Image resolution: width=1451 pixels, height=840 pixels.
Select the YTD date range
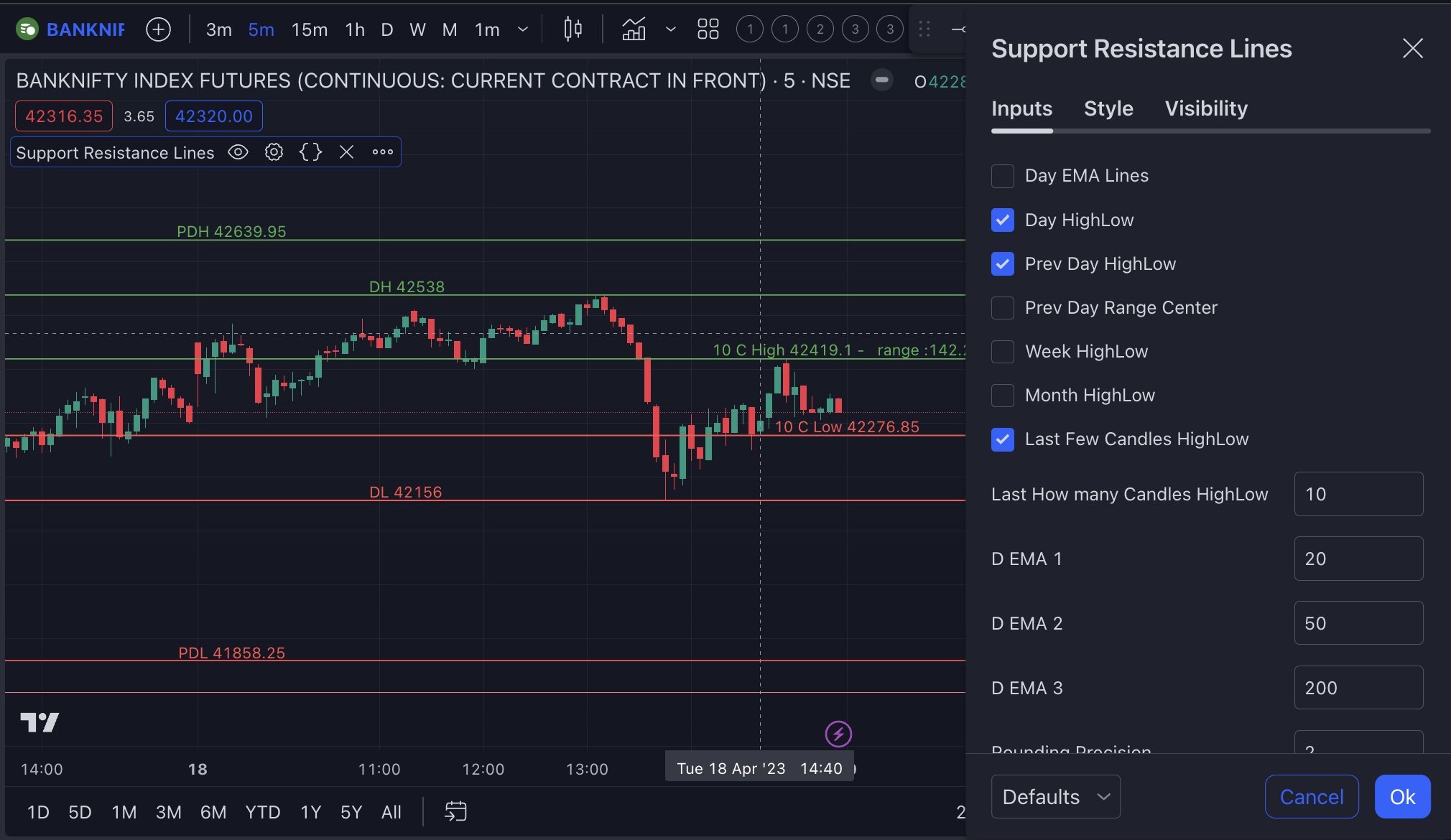263,812
